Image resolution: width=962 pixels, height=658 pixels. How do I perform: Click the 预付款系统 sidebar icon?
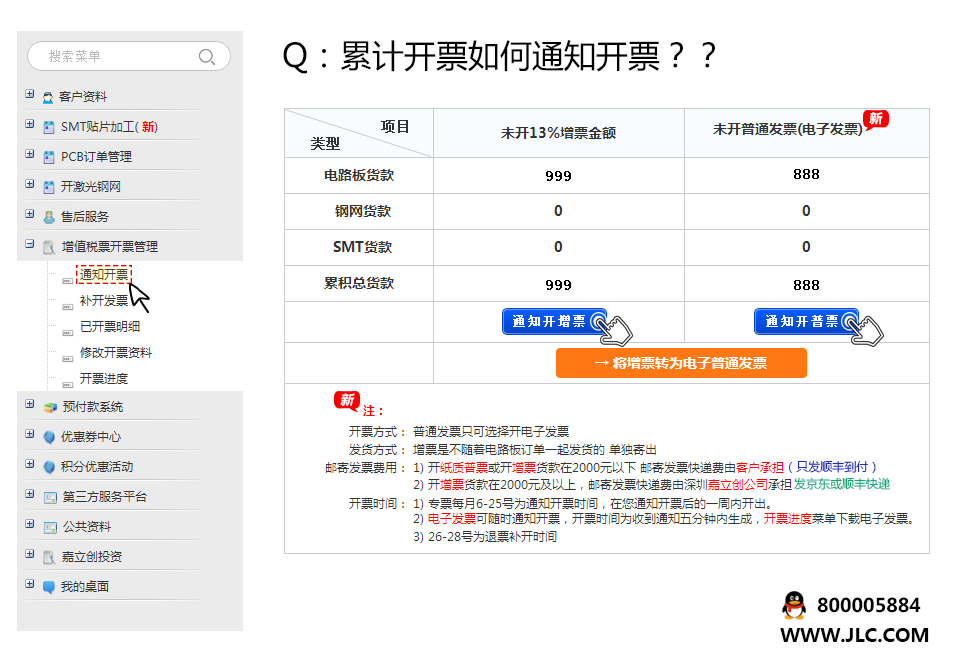click(x=50, y=405)
